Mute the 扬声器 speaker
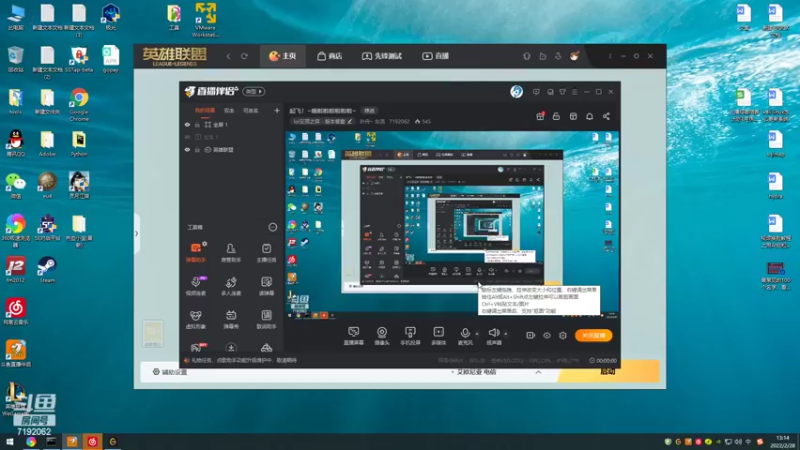Screen dimensions: 800x450 point(493,336)
